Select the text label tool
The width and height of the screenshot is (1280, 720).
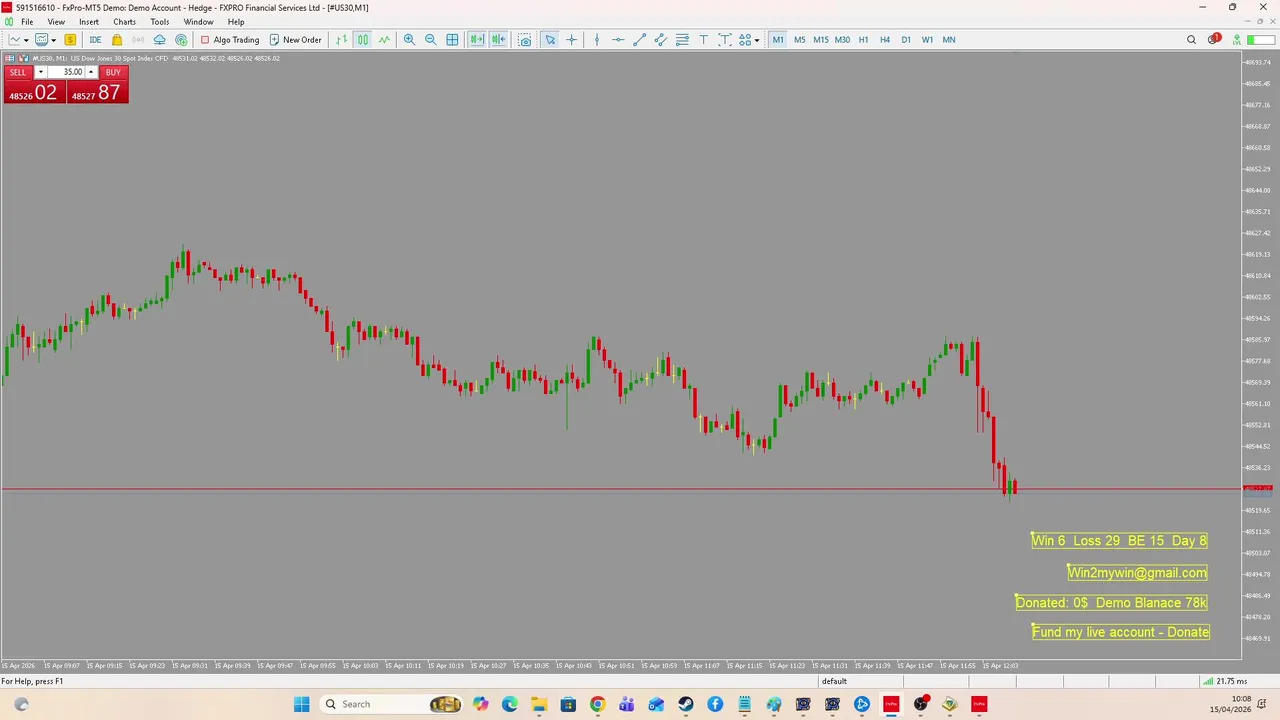(x=725, y=40)
